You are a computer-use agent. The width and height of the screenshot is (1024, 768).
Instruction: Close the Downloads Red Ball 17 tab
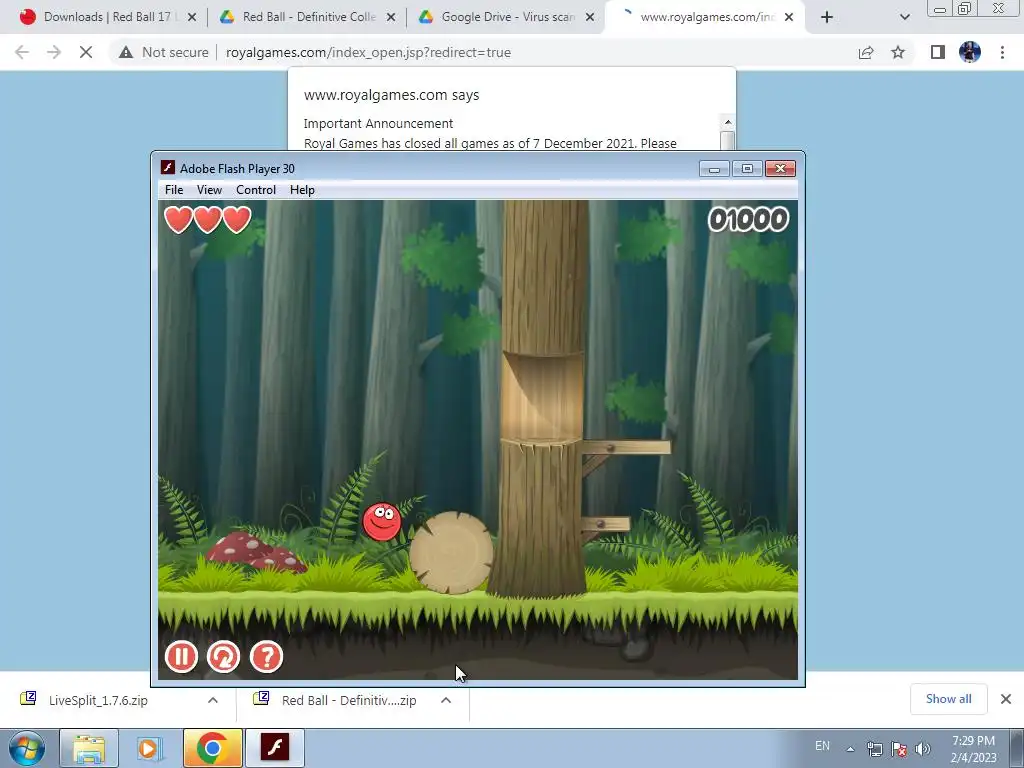click(192, 18)
